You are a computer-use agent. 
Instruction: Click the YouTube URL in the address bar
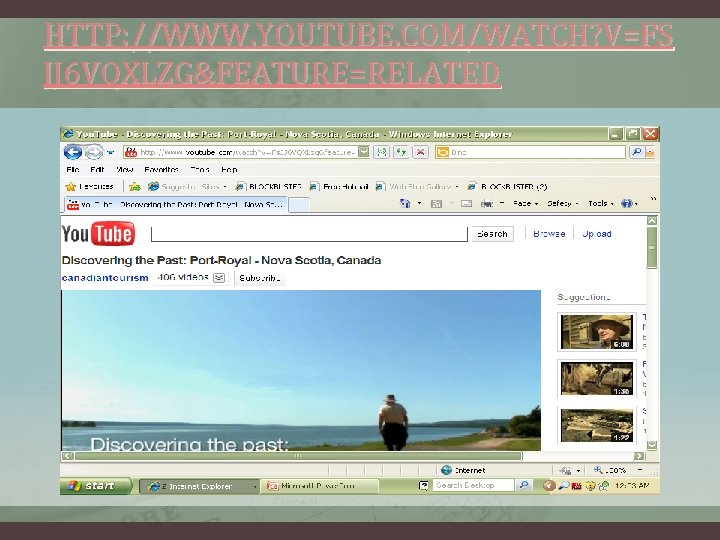point(248,152)
